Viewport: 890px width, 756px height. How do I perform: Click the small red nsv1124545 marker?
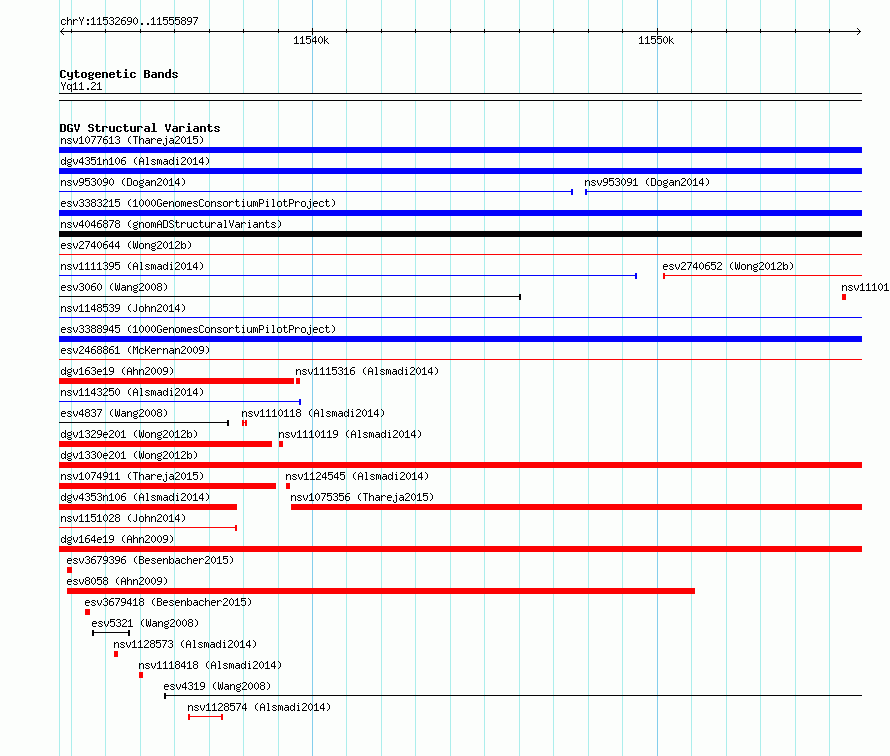[x=288, y=486]
